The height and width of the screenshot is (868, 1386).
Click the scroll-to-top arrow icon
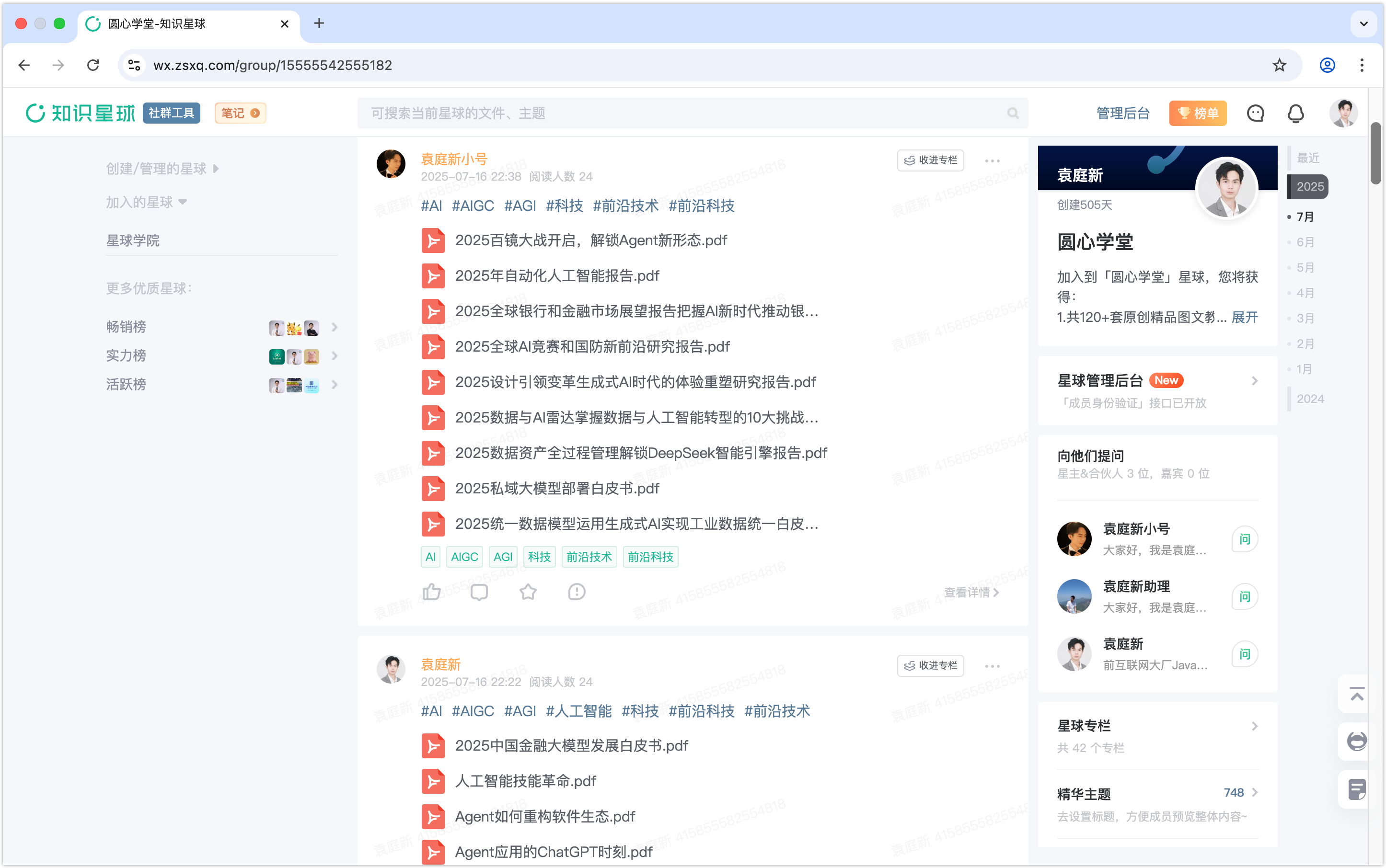[x=1357, y=695]
